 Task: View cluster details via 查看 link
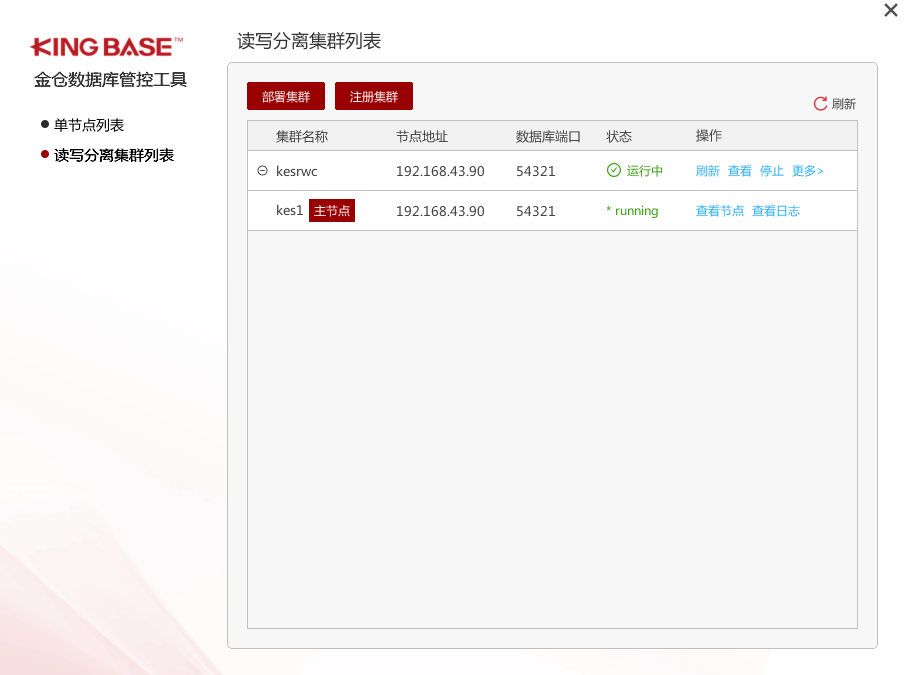point(739,170)
